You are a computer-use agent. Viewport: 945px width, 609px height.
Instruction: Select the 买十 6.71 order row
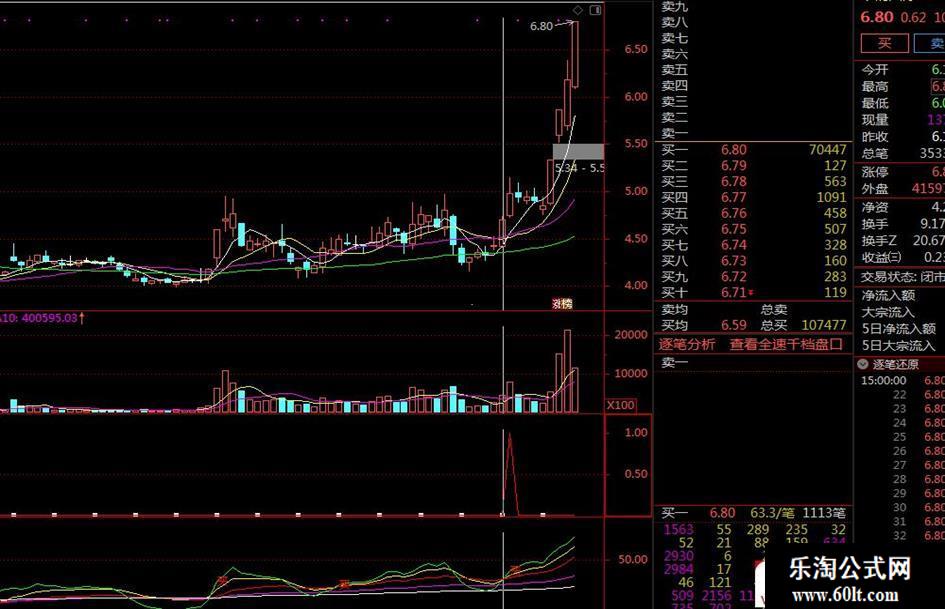point(753,292)
